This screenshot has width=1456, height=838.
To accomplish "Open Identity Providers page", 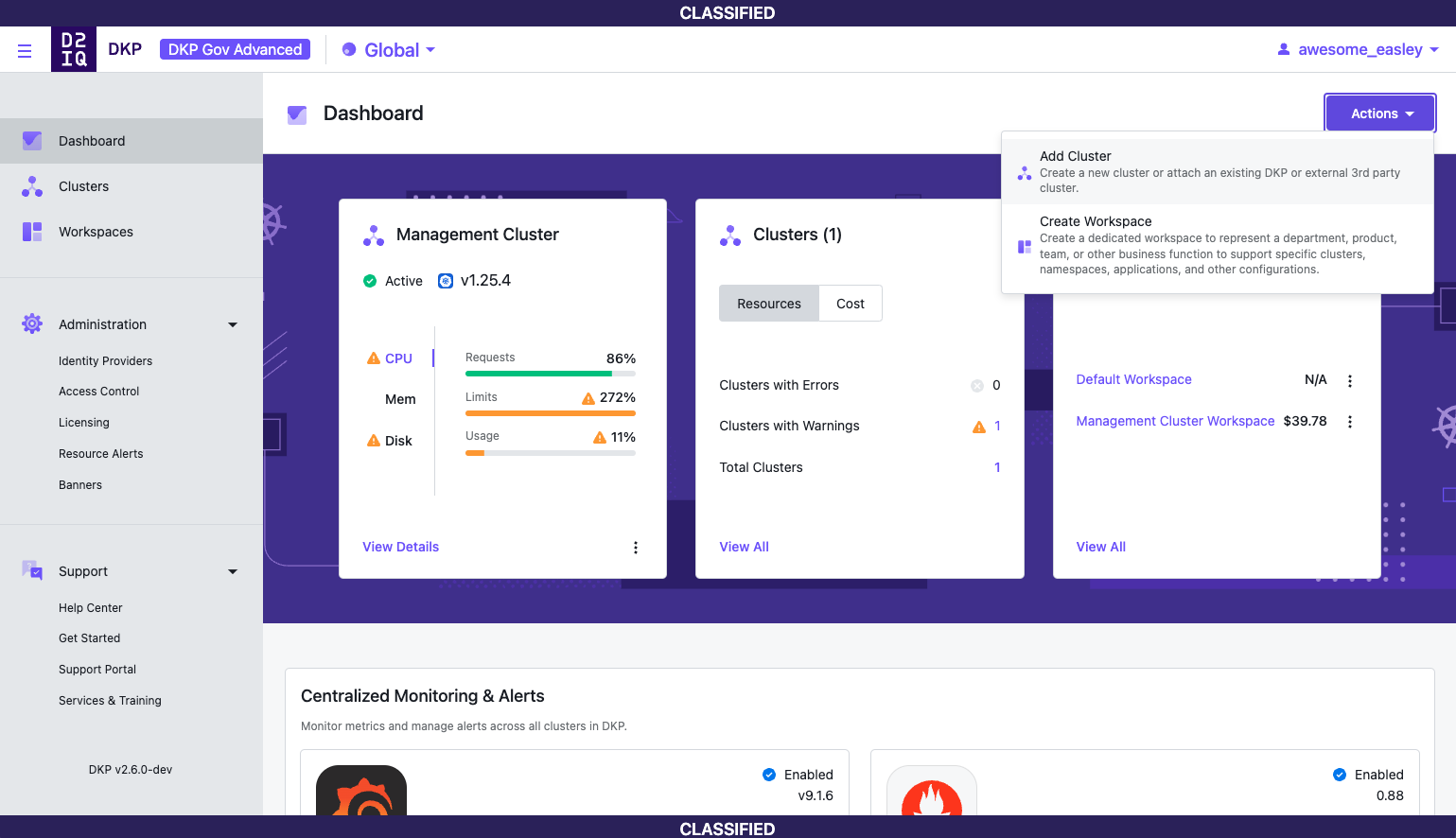I will pyautogui.click(x=105, y=361).
